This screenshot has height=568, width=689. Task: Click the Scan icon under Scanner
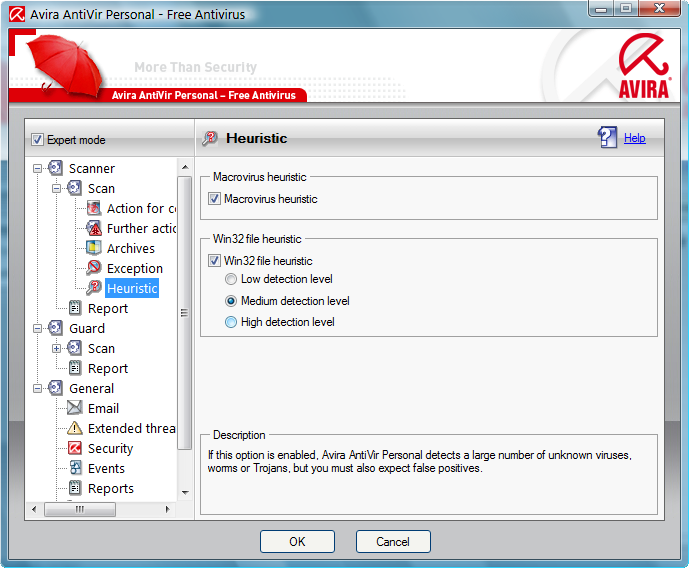(x=74, y=188)
